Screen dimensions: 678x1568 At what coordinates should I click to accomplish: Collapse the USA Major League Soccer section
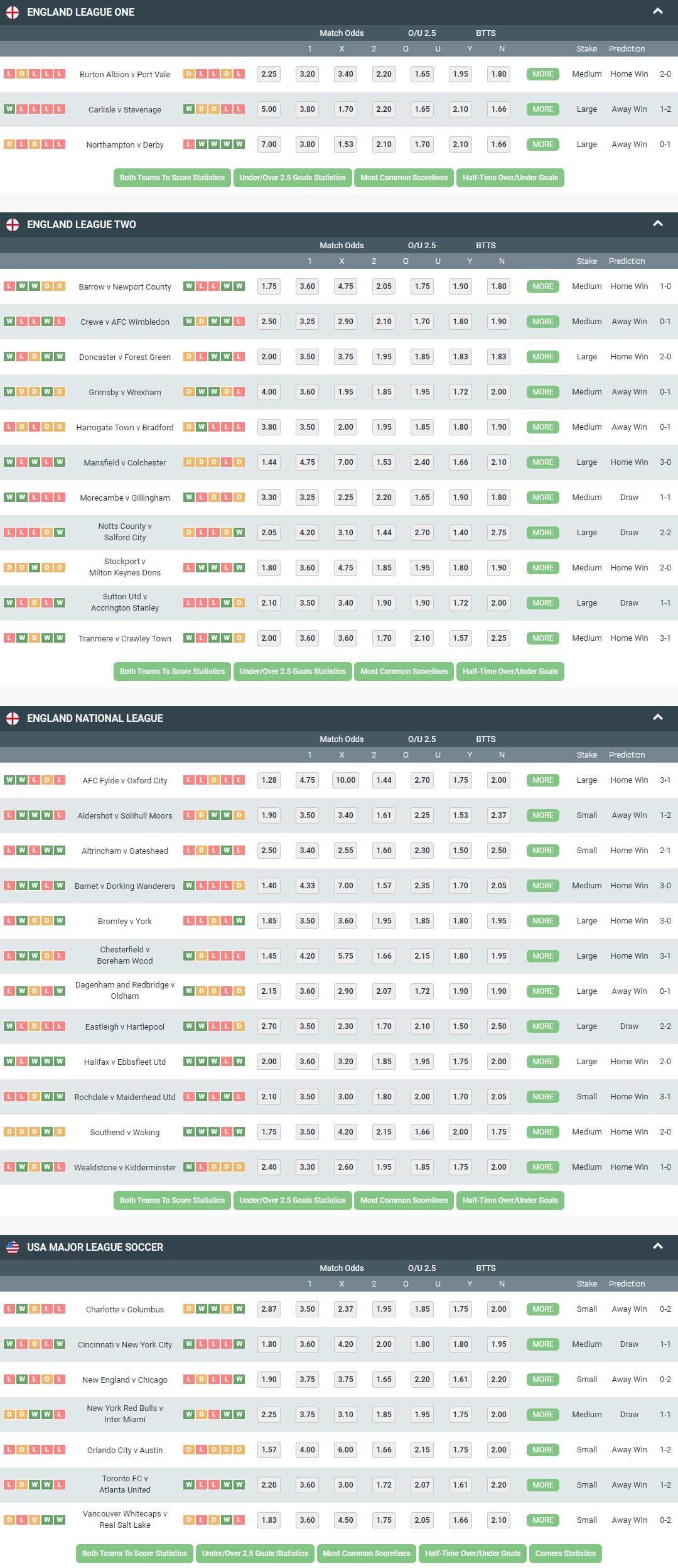click(x=658, y=1246)
